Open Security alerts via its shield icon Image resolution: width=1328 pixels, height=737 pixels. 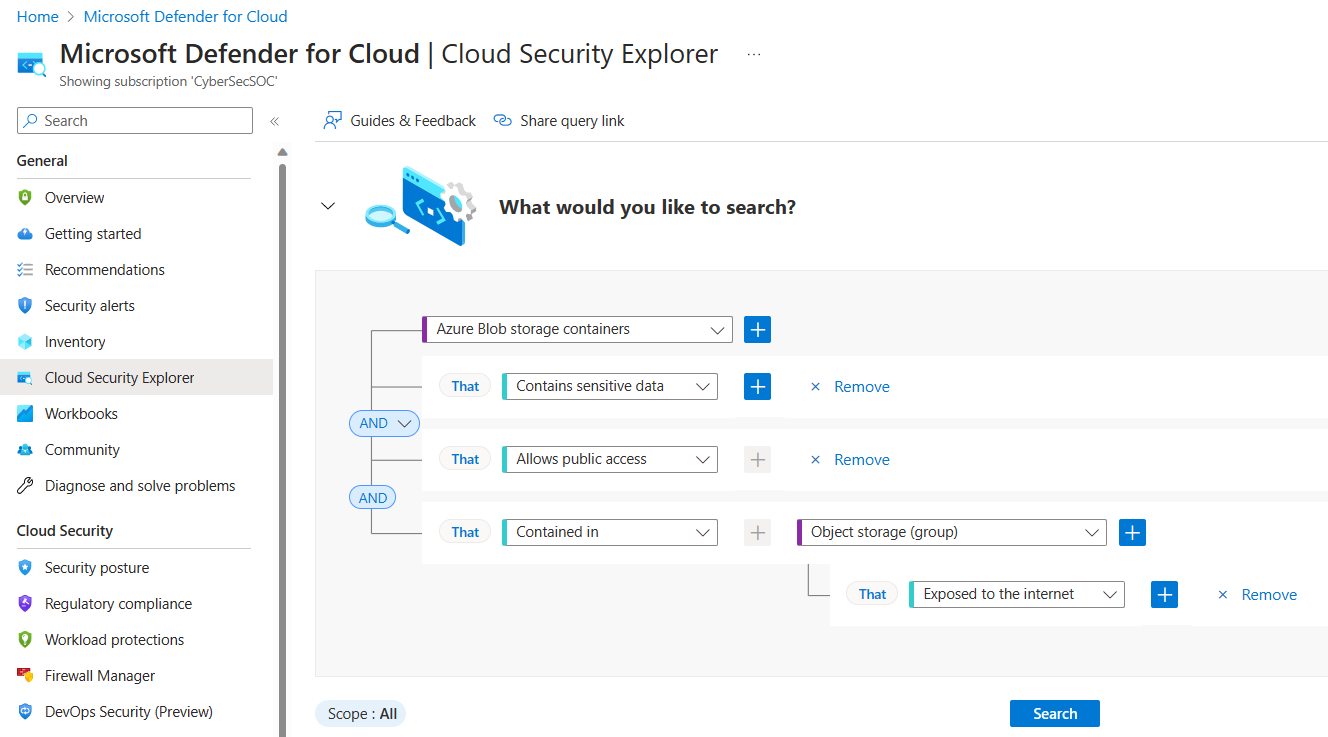[25, 306]
